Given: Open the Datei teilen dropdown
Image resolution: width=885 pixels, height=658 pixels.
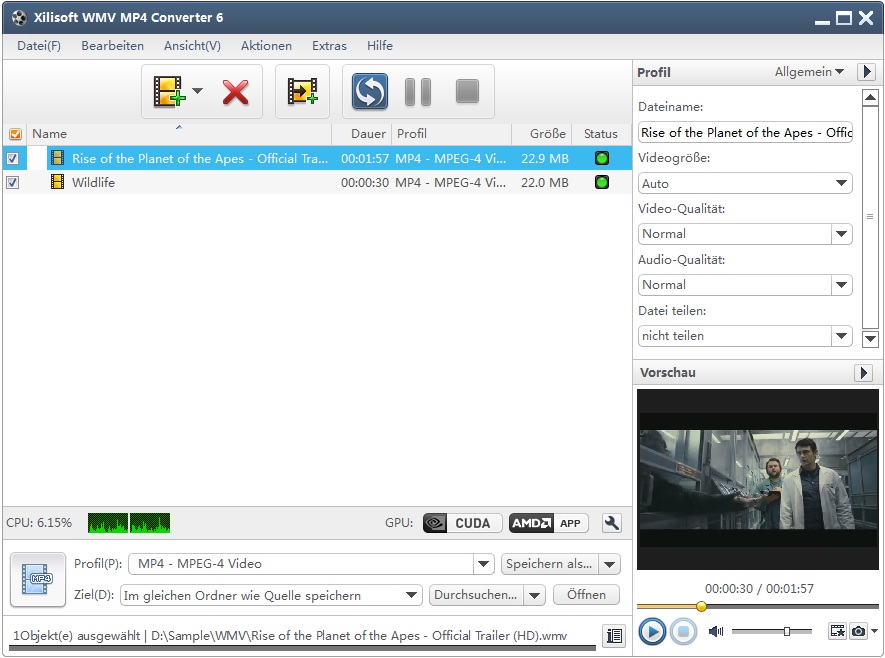Looking at the screenshot, I should pos(841,336).
